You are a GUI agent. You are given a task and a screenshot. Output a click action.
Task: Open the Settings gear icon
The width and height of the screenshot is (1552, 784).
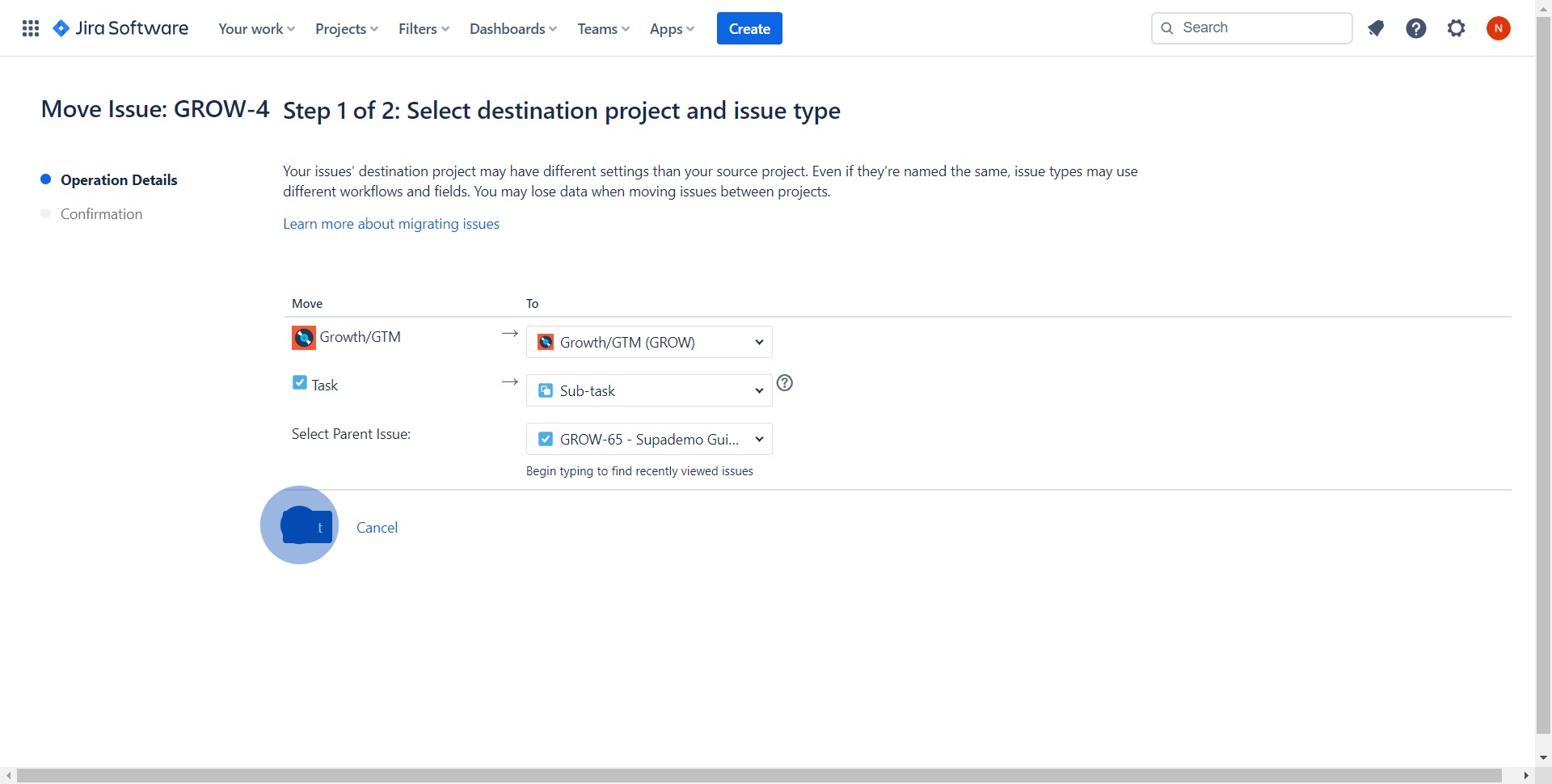click(x=1456, y=28)
